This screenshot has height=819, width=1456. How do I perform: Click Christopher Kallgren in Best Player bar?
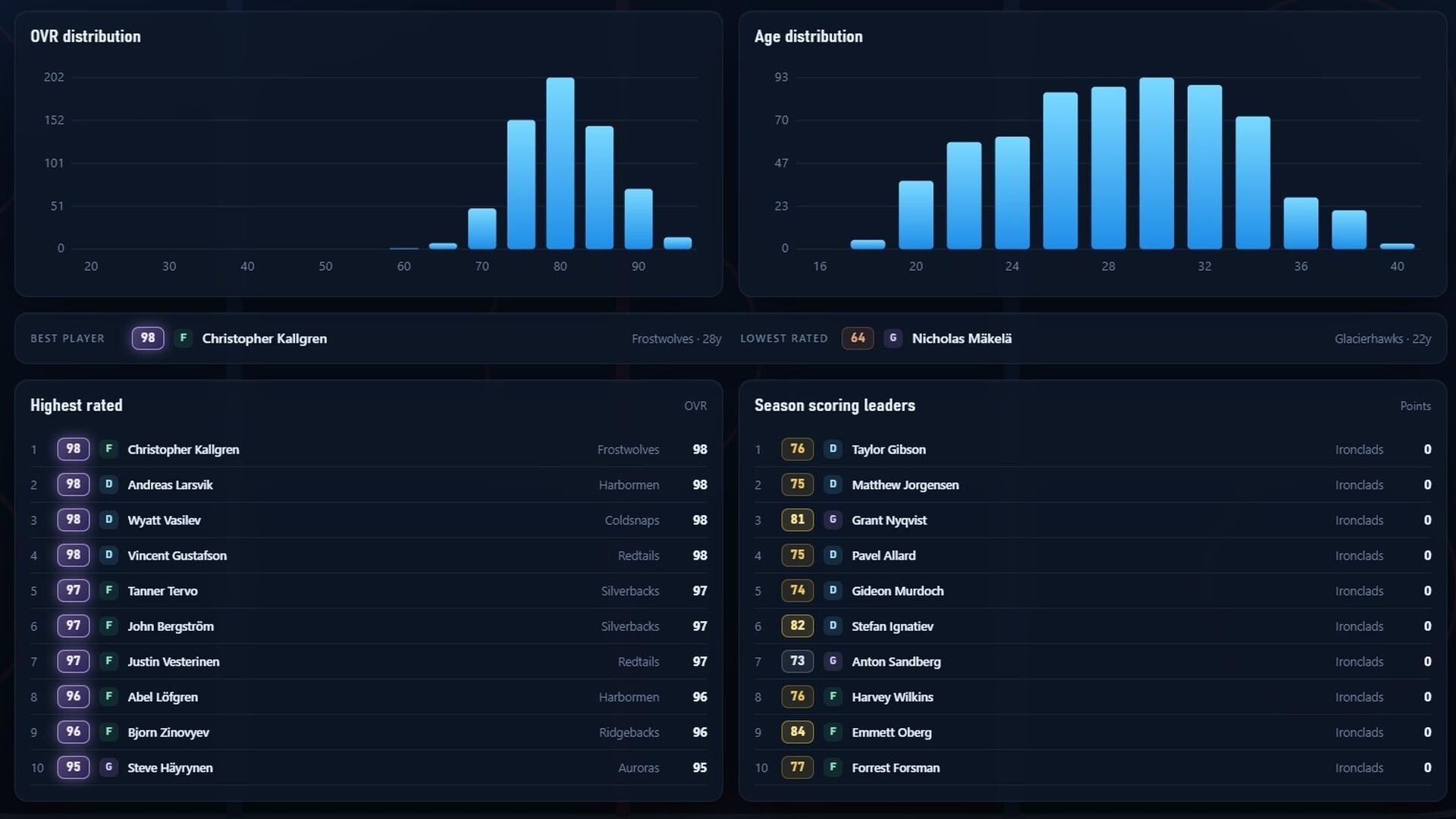click(264, 338)
